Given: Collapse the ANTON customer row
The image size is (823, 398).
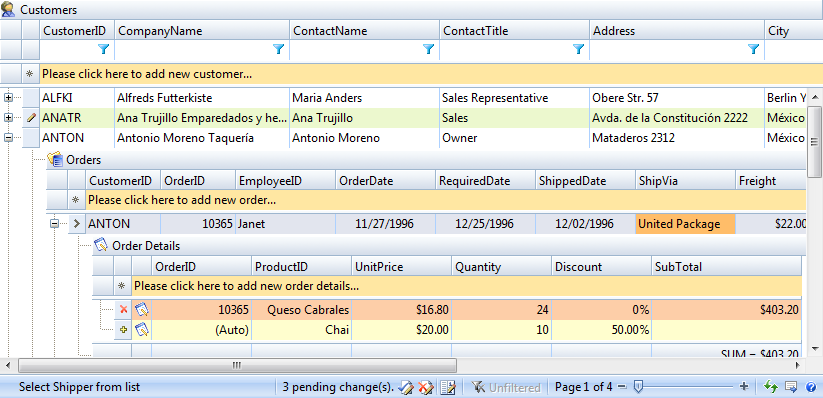Looking at the screenshot, I should pos(8,138).
